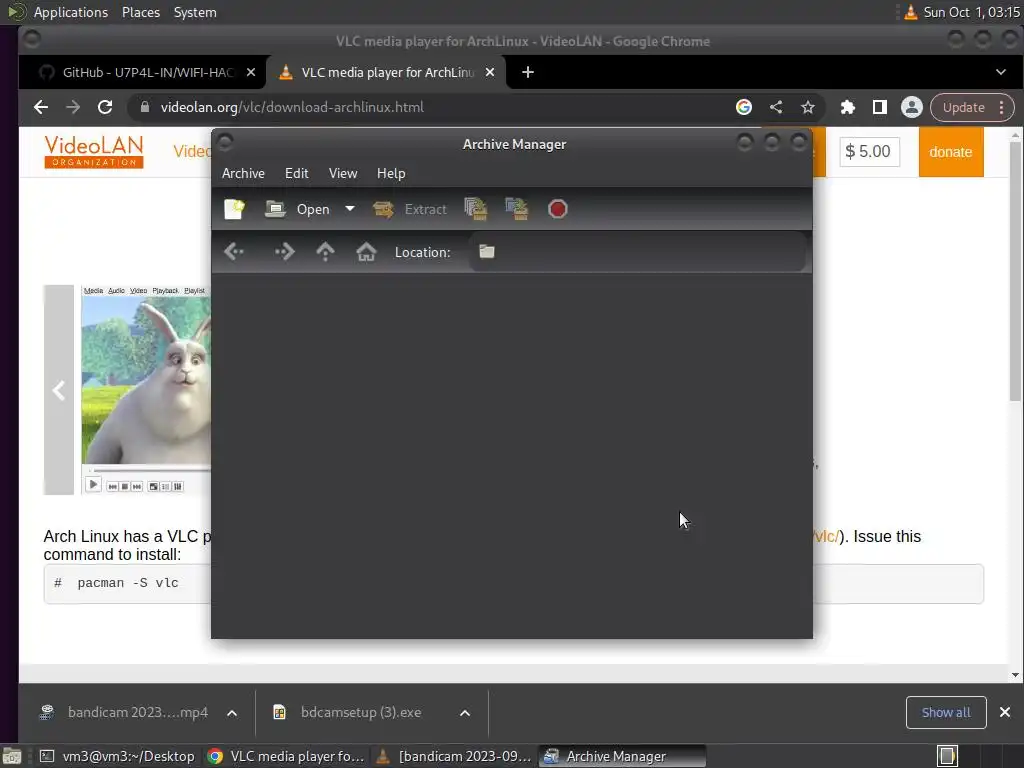Switch to Archive Manager taskbar entry
This screenshot has width=1024, height=768.
[622, 756]
